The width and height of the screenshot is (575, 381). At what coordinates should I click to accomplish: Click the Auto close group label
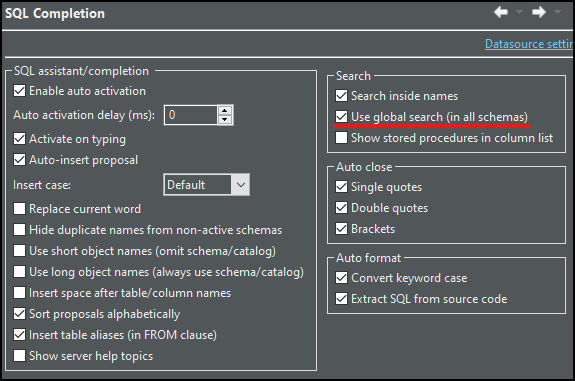364,167
